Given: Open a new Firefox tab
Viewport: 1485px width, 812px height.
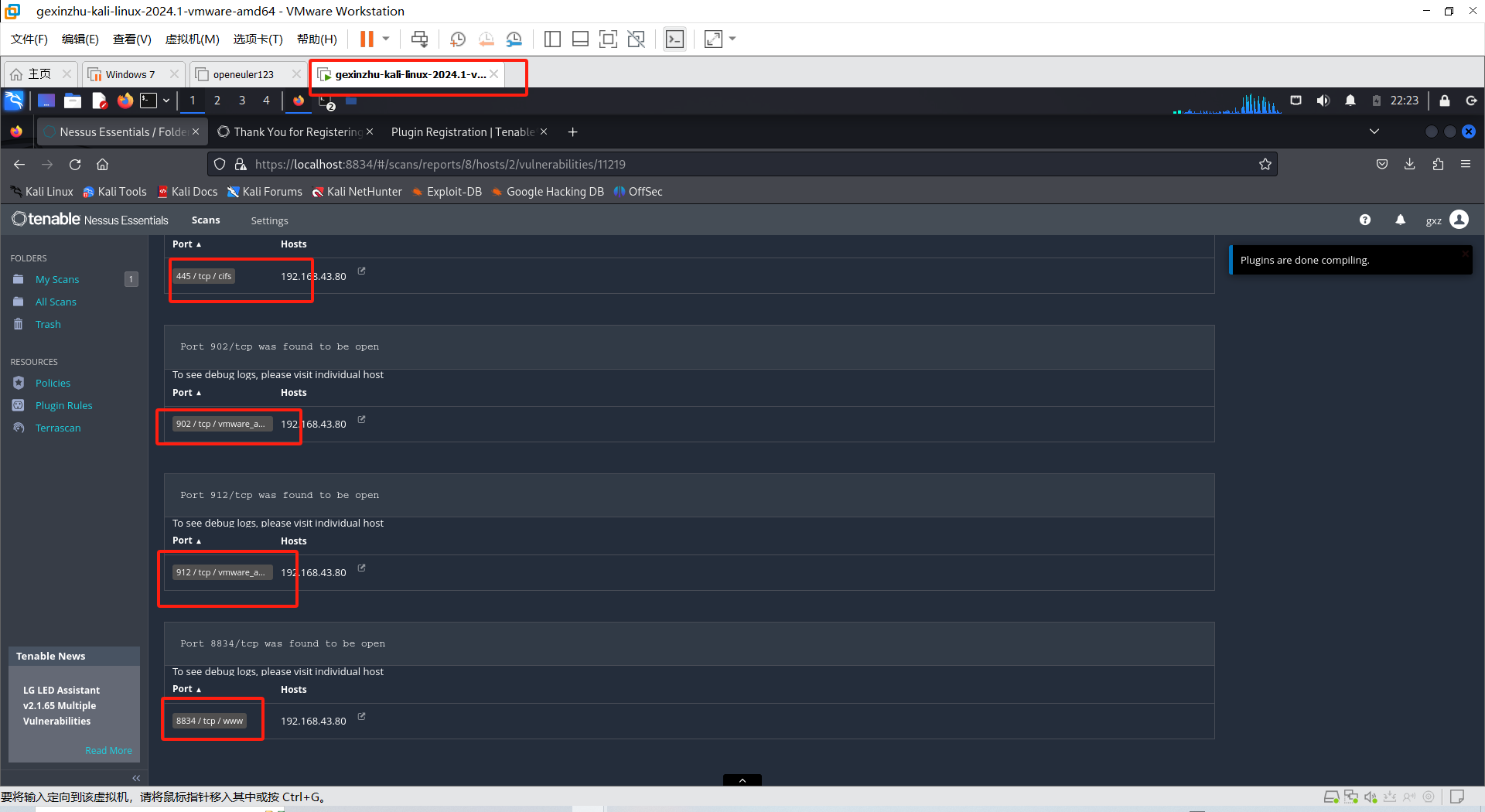Looking at the screenshot, I should (572, 132).
